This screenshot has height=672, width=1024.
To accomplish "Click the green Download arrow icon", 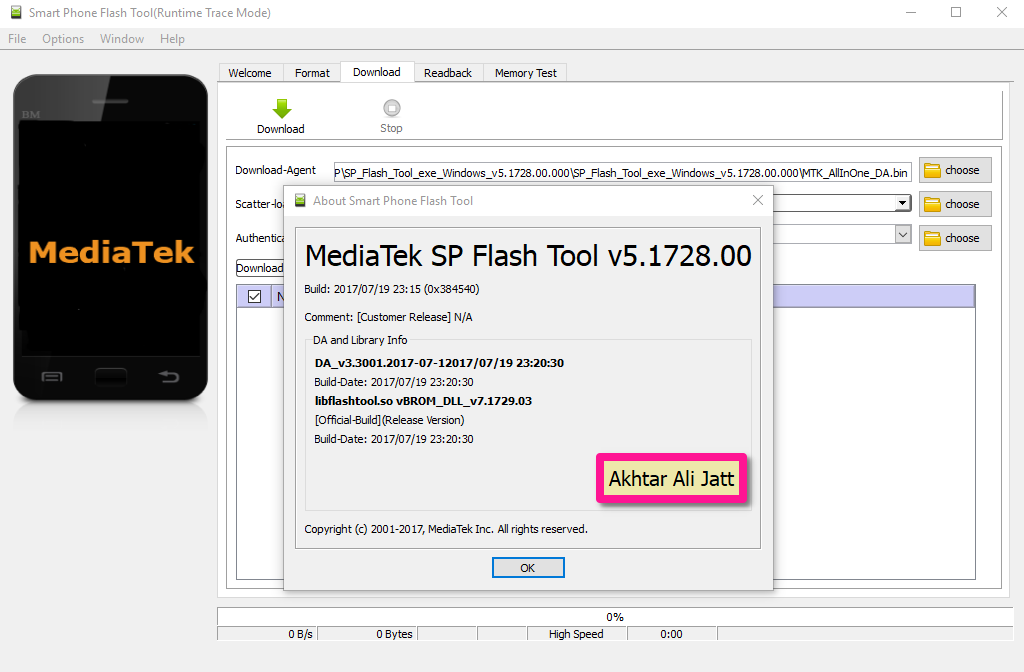I will [x=281, y=108].
